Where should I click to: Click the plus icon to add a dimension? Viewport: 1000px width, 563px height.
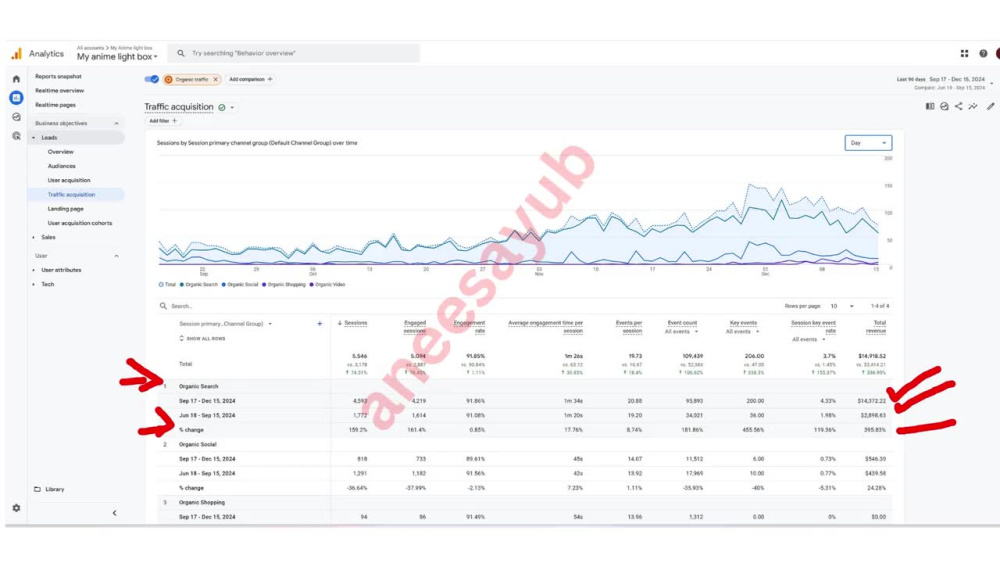(x=320, y=324)
